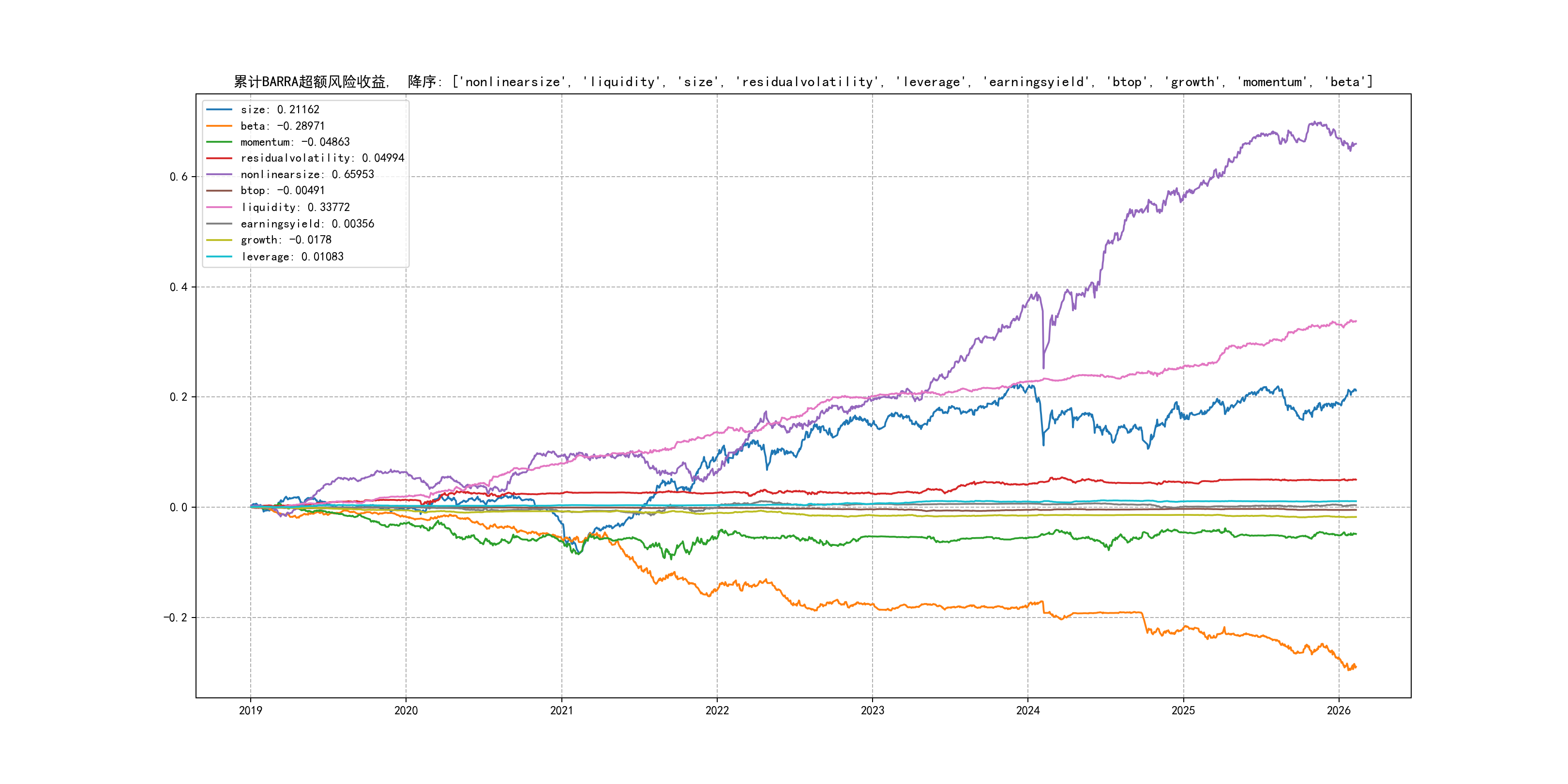Image resolution: width=1568 pixels, height=784 pixels.
Task: Click the nonlinearsize purple legend line swatch
Action: point(219,175)
